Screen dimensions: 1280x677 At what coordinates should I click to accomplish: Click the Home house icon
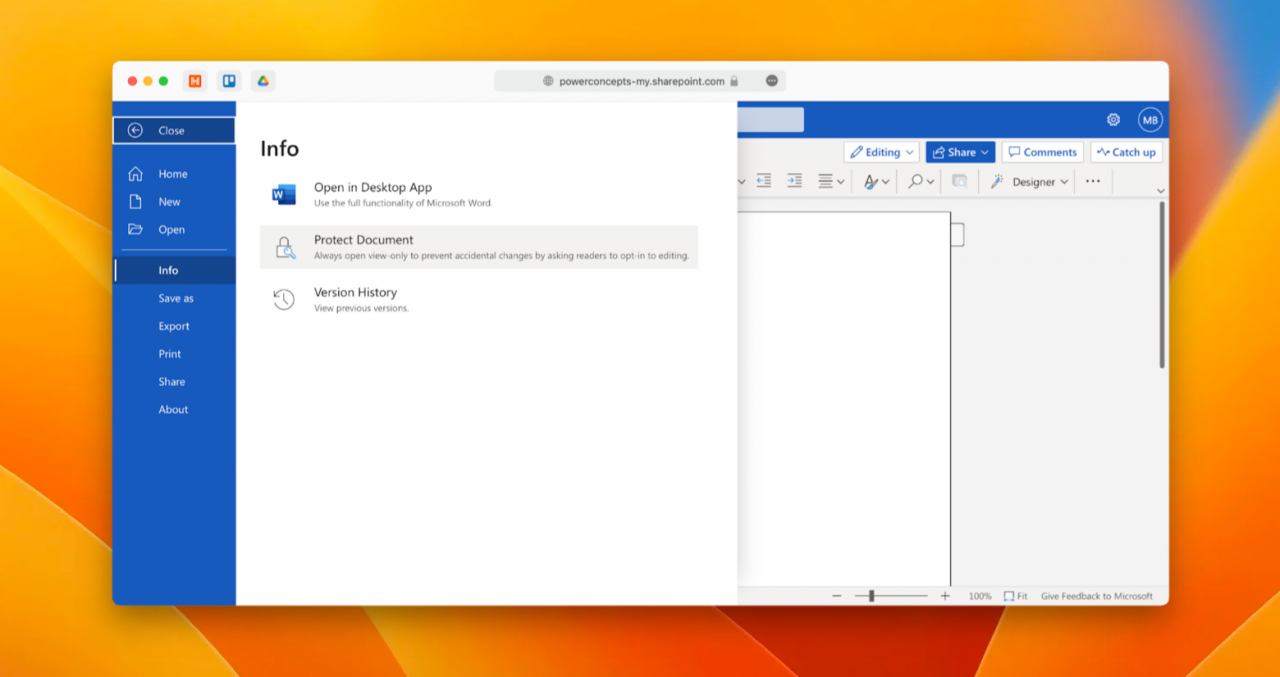click(x=136, y=174)
